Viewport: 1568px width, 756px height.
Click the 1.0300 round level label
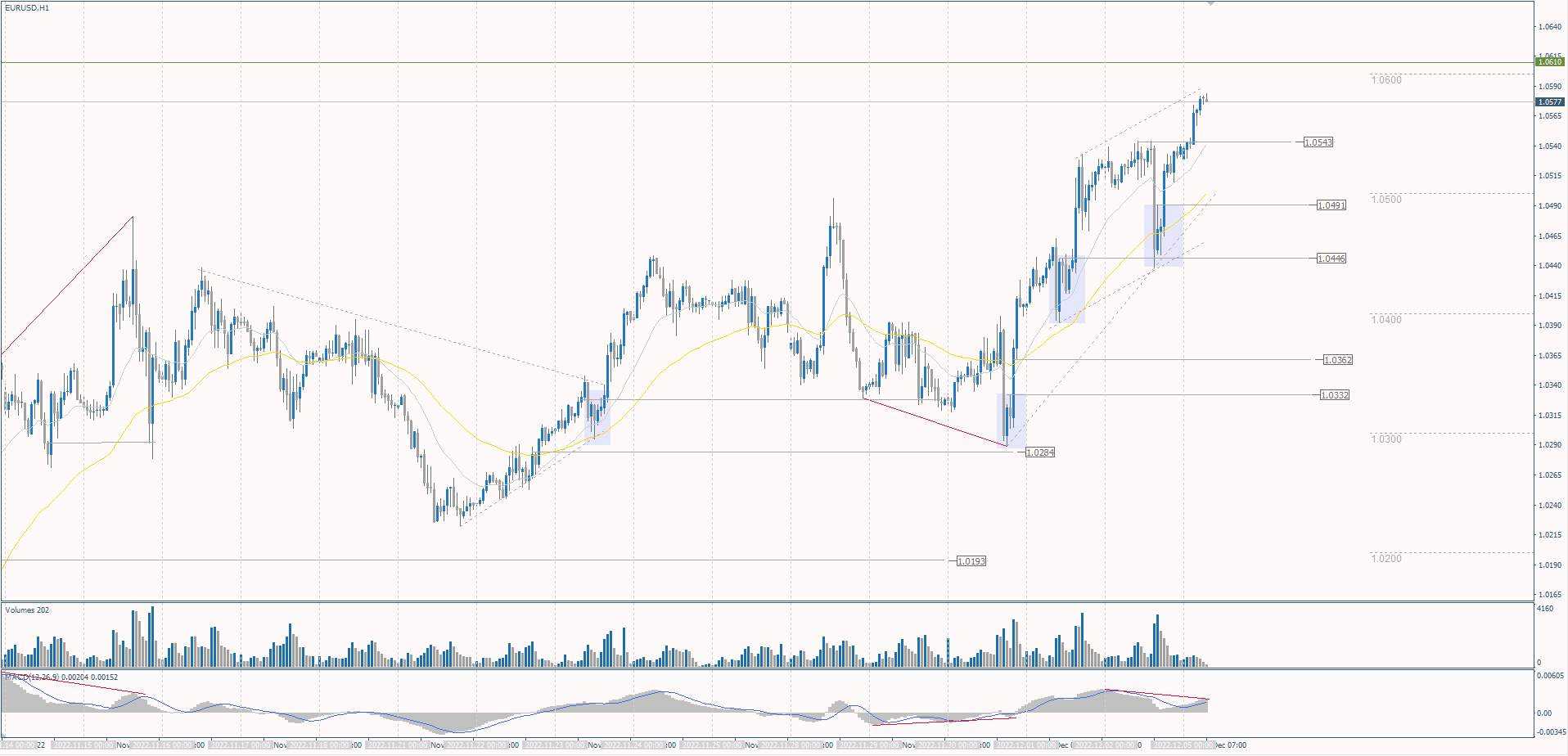1386,439
